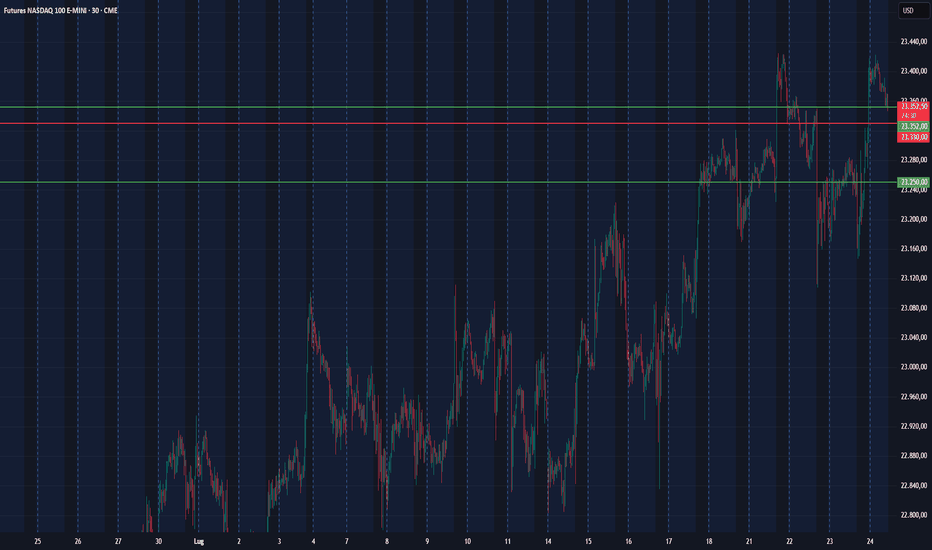Click the 23.440,00 price scale label
Viewport: 932px width, 550px height.
[914, 42]
